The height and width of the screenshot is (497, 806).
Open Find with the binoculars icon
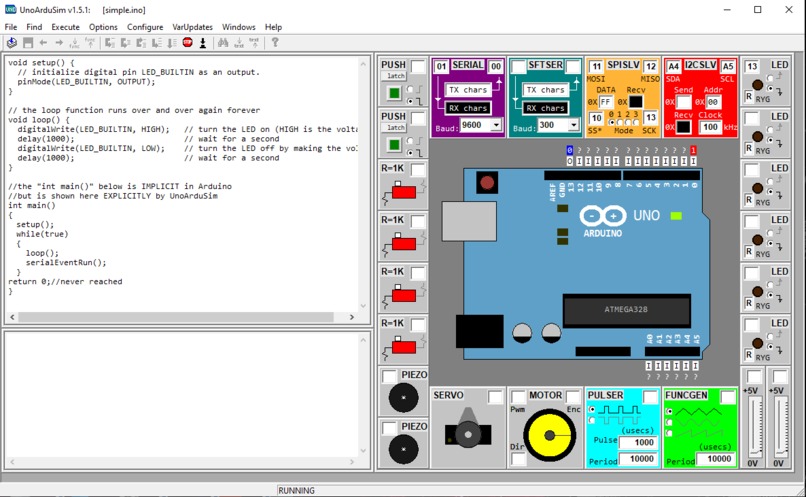coord(223,43)
